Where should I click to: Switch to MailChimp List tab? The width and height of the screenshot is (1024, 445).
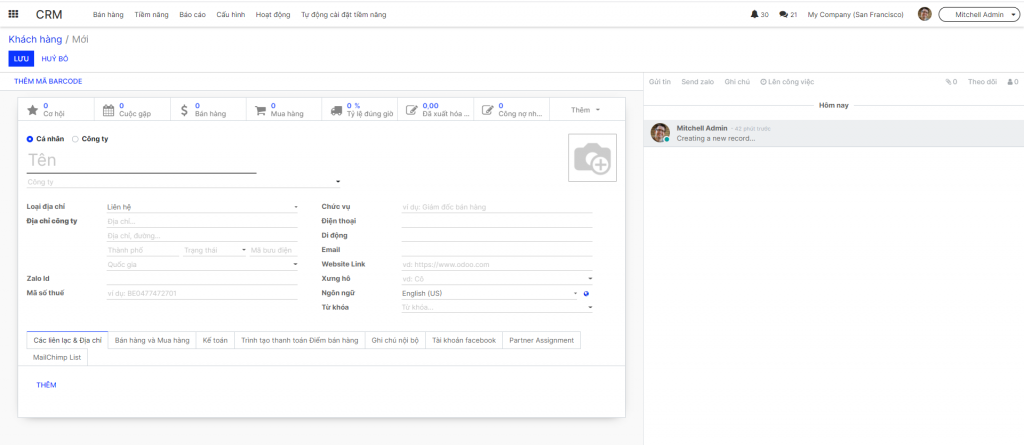click(x=57, y=357)
